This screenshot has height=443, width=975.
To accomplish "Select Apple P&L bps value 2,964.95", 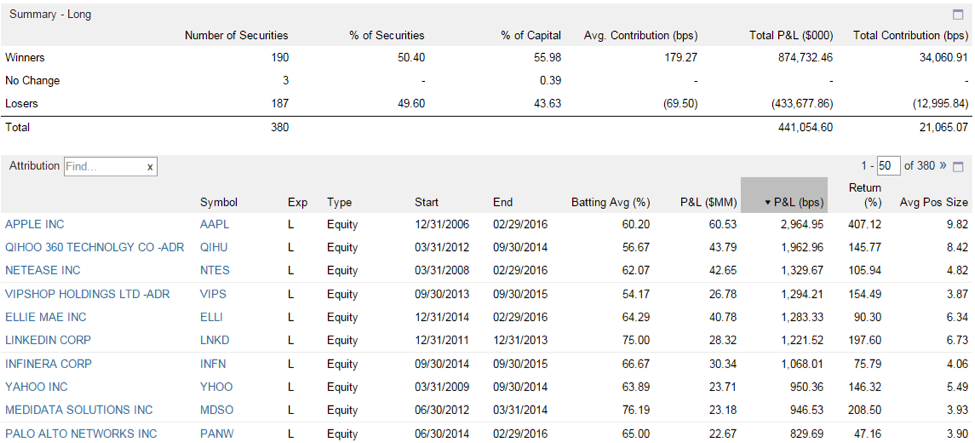I will pos(800,224).
